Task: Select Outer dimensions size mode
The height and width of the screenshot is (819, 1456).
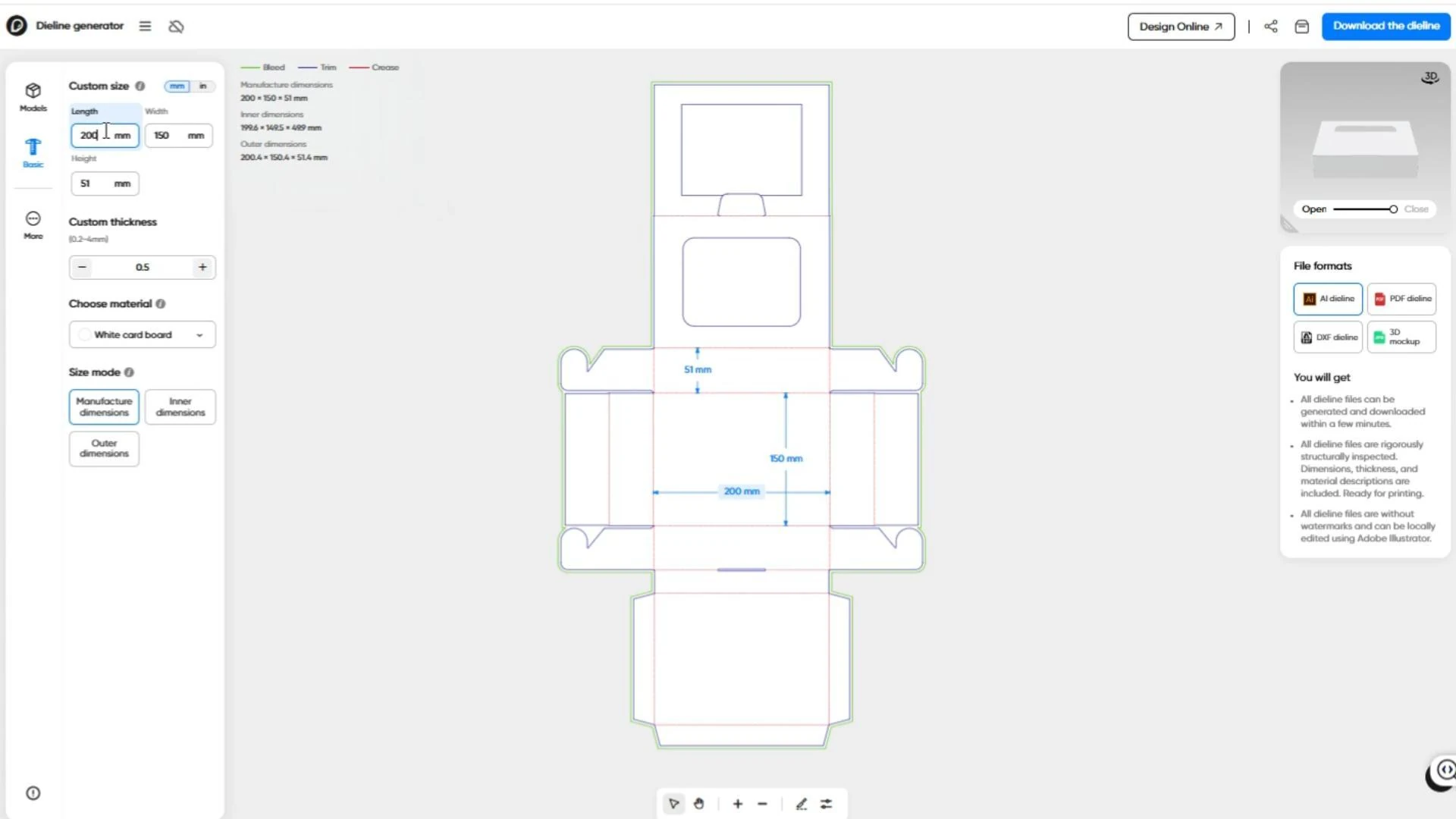Action: point(104,449)
